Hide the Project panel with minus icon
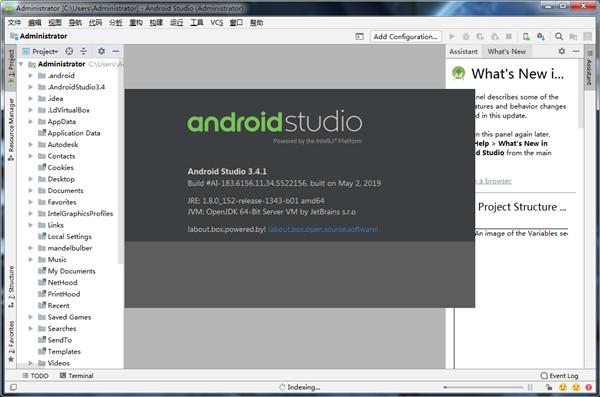 pos(116,51)
